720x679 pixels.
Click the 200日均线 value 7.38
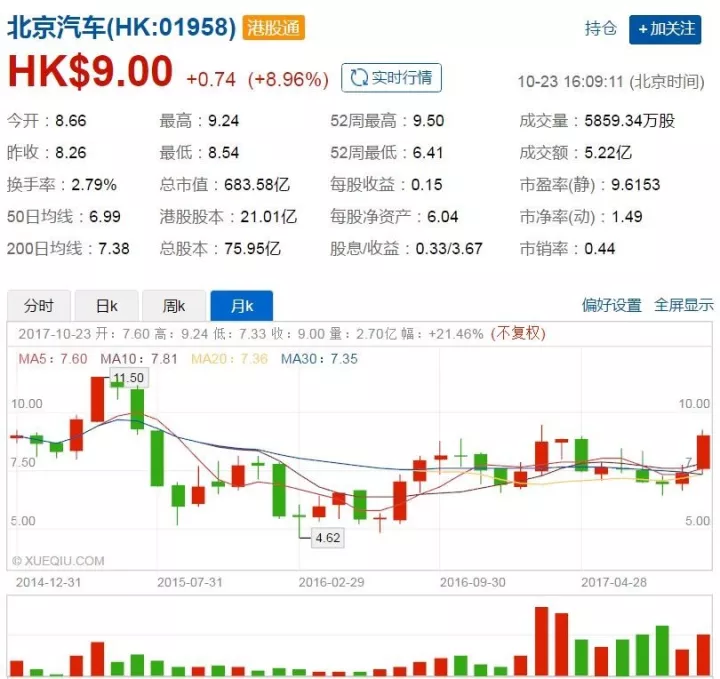point(114,248)
